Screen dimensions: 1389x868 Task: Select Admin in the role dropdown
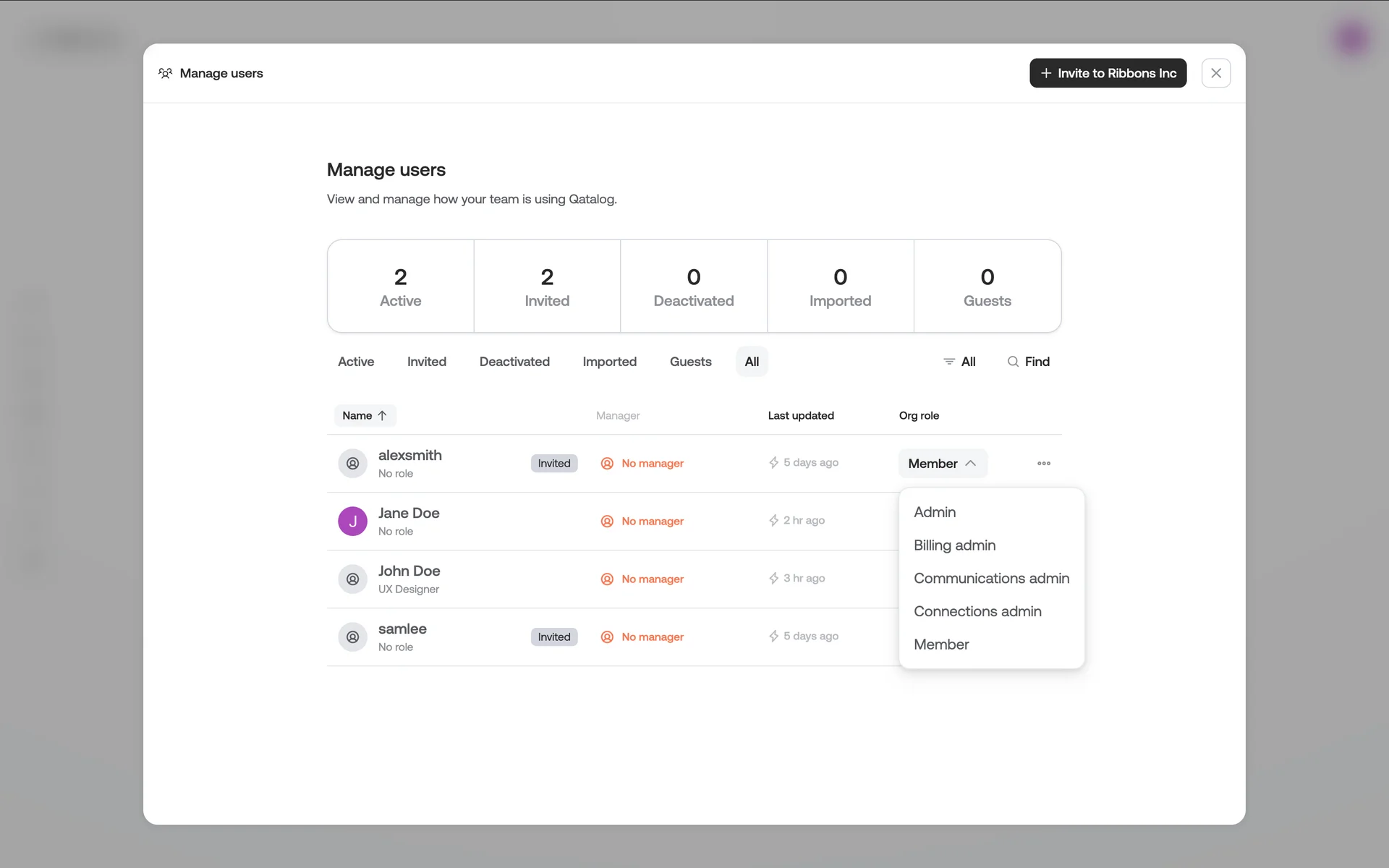point(934,512)
